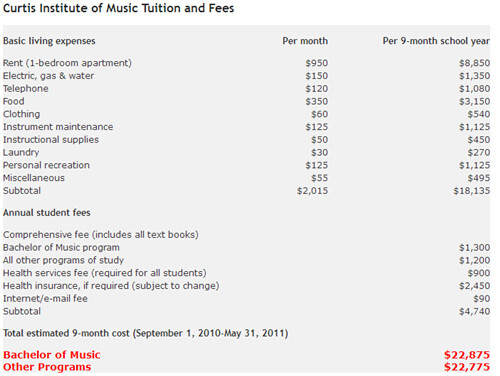The height and width of the screenshot is (376, 500).
Task: Click the $950 monthly rent amount
Action: [x=317, y=63]
